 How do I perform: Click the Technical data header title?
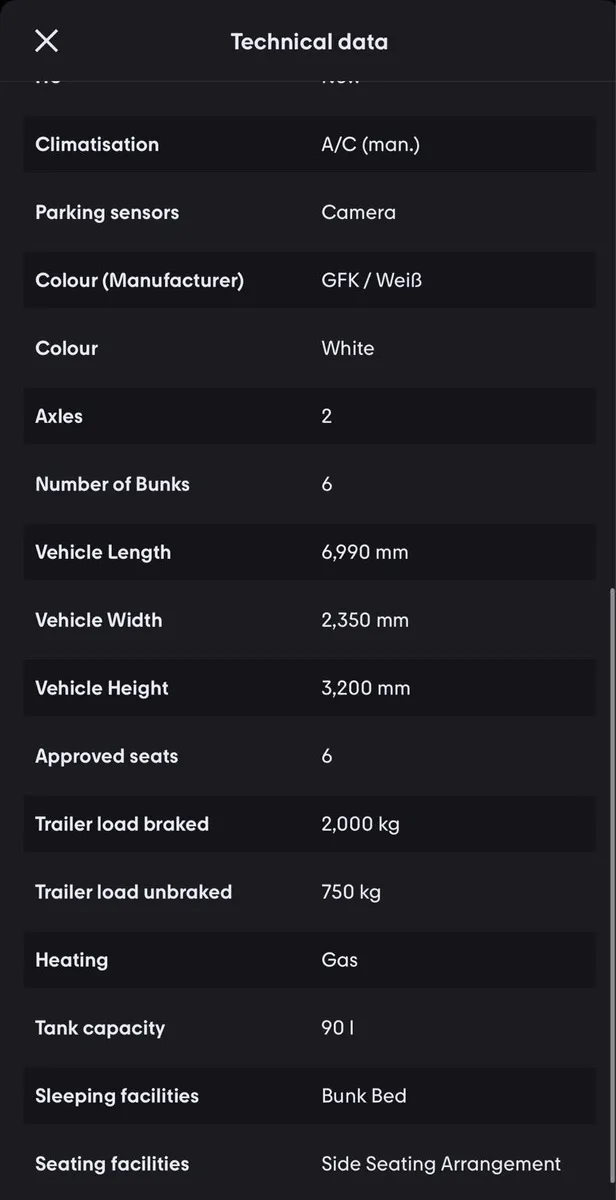click(309, 42)
